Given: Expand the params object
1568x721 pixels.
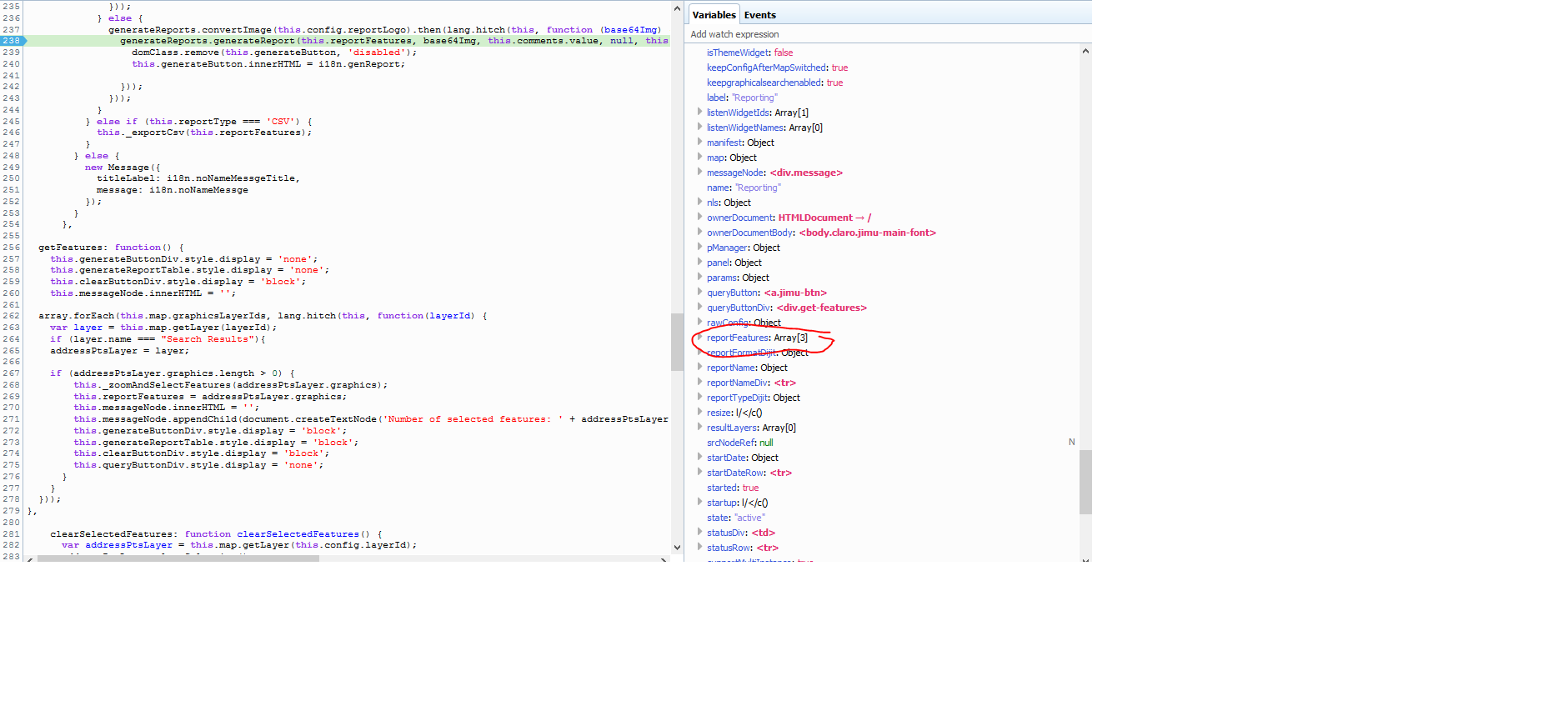Looking at the screenshot, I should 699,277.
